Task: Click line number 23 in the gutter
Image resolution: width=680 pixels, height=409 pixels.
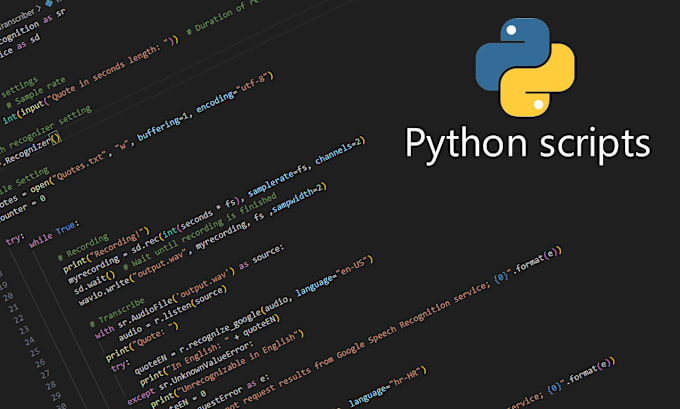Action: point(24,330)
